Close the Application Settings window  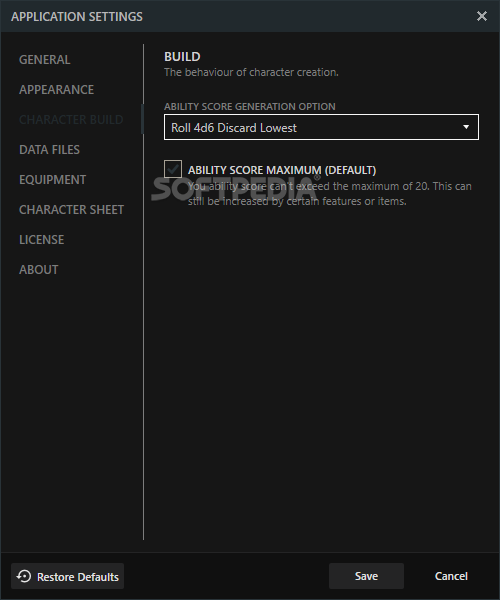pyautogui.click(x=482, y=16)
